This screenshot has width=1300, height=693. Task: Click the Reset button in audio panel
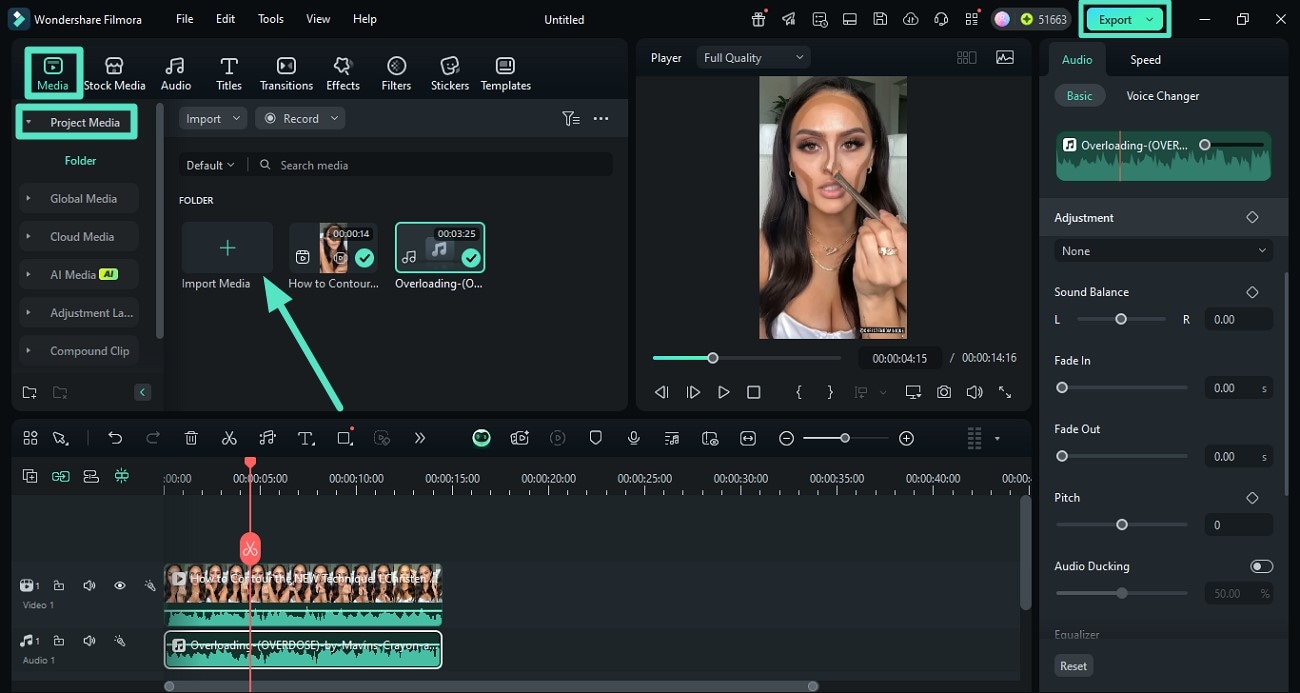click(x=1073, y=666)
